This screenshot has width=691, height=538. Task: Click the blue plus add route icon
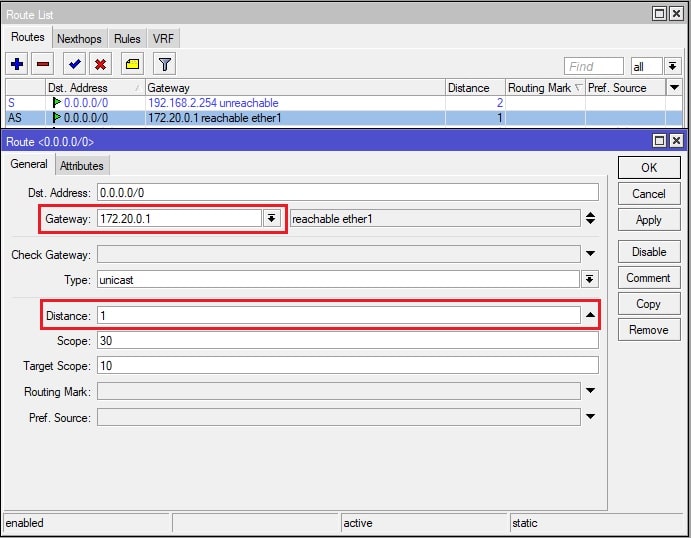point(17,64)
